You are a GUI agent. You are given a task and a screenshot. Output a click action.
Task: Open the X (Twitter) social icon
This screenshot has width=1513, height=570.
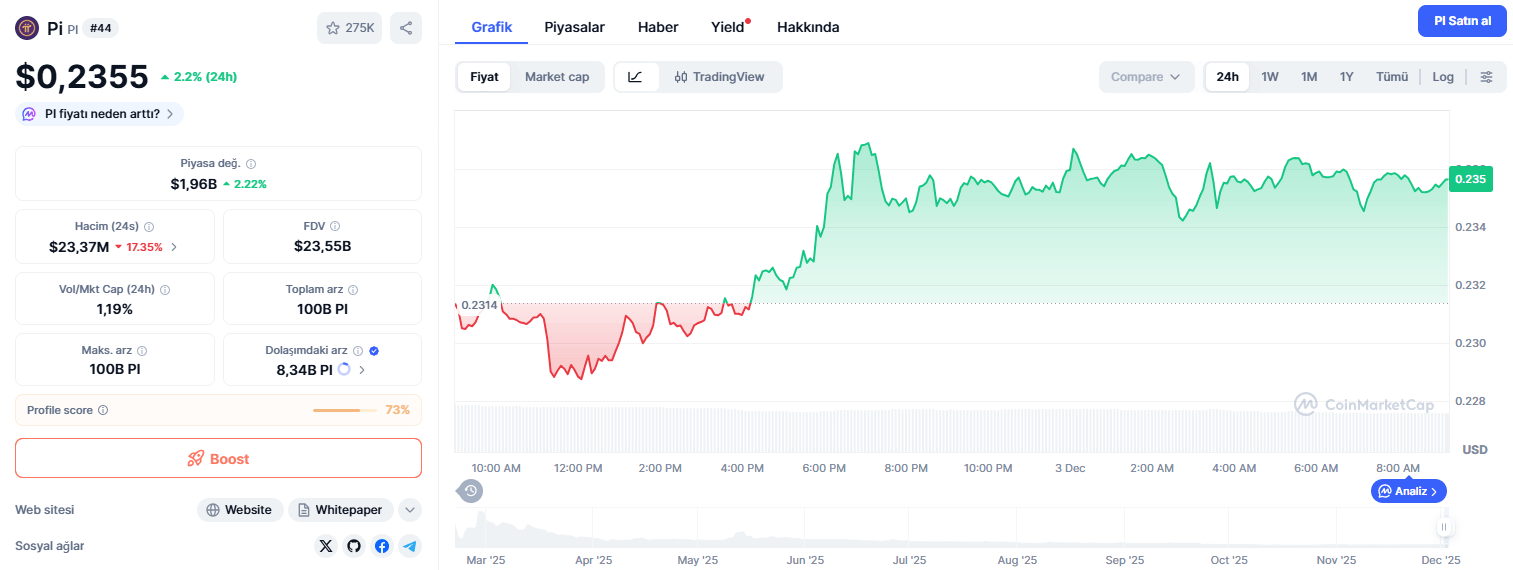326,546
